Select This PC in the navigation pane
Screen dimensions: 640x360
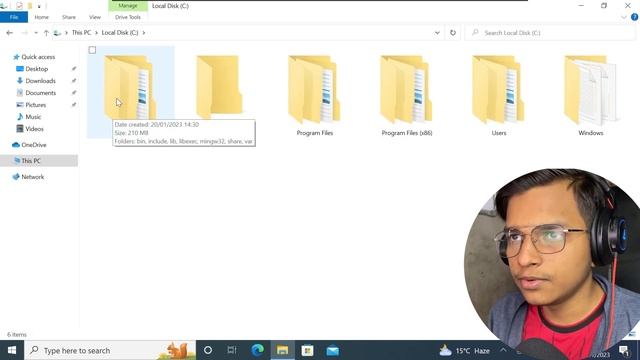[x=31, y=161]
